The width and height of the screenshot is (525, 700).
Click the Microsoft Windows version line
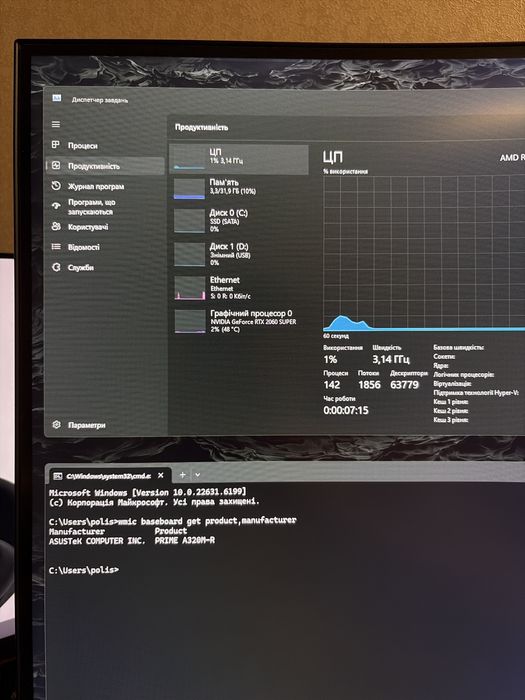pyautogui.click(x=147, y=492)
